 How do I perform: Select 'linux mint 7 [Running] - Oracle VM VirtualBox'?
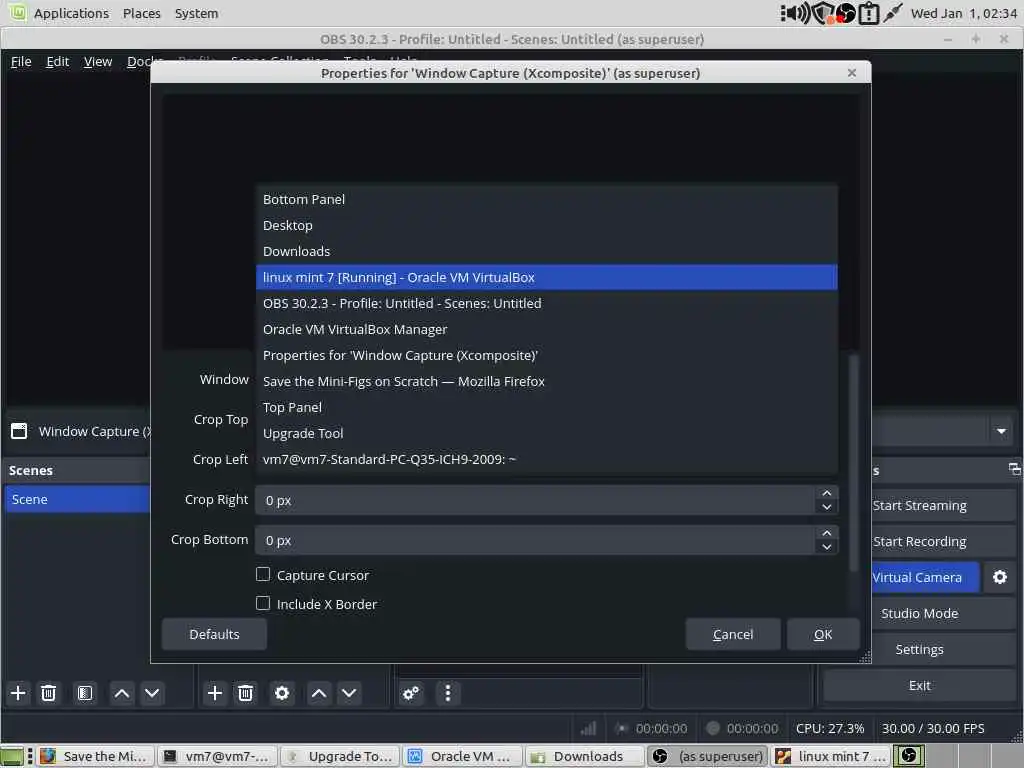547,277
